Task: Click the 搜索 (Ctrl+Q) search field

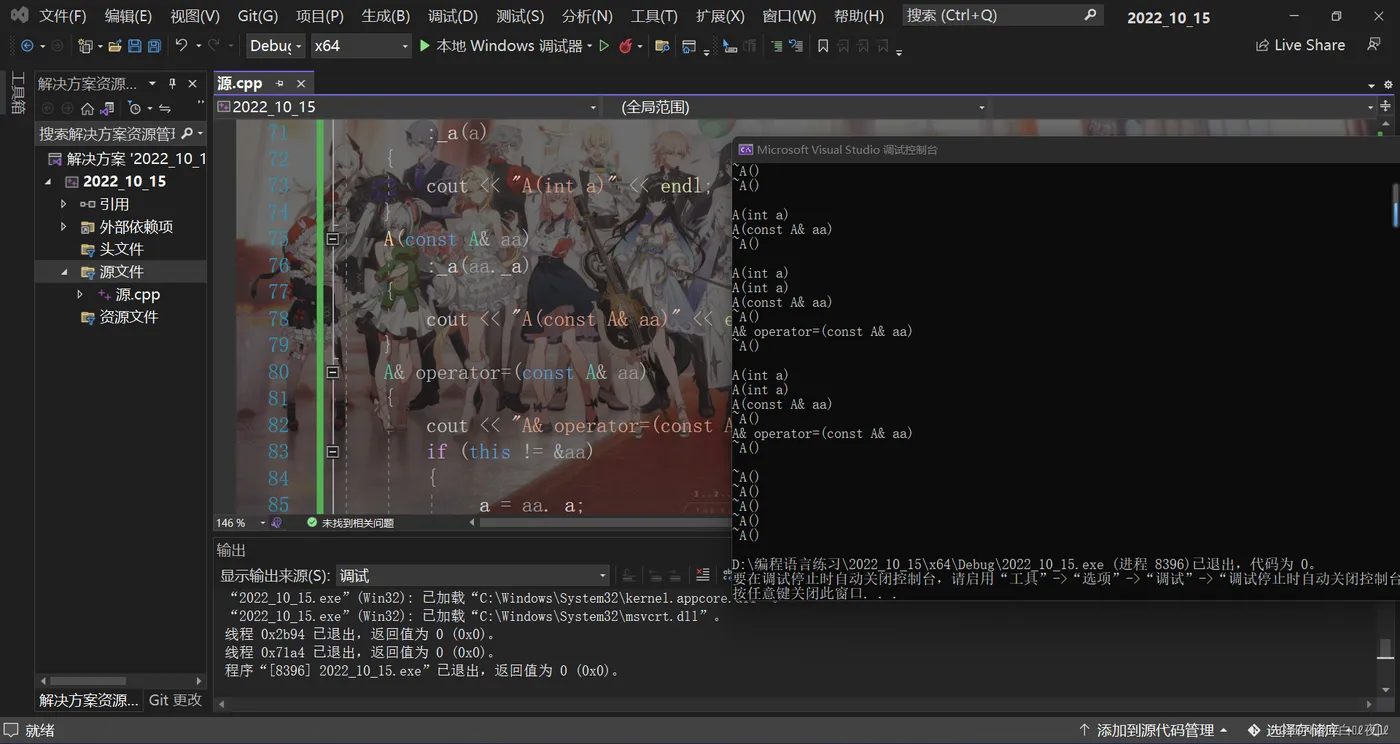Action: [x=1002, y=16]
